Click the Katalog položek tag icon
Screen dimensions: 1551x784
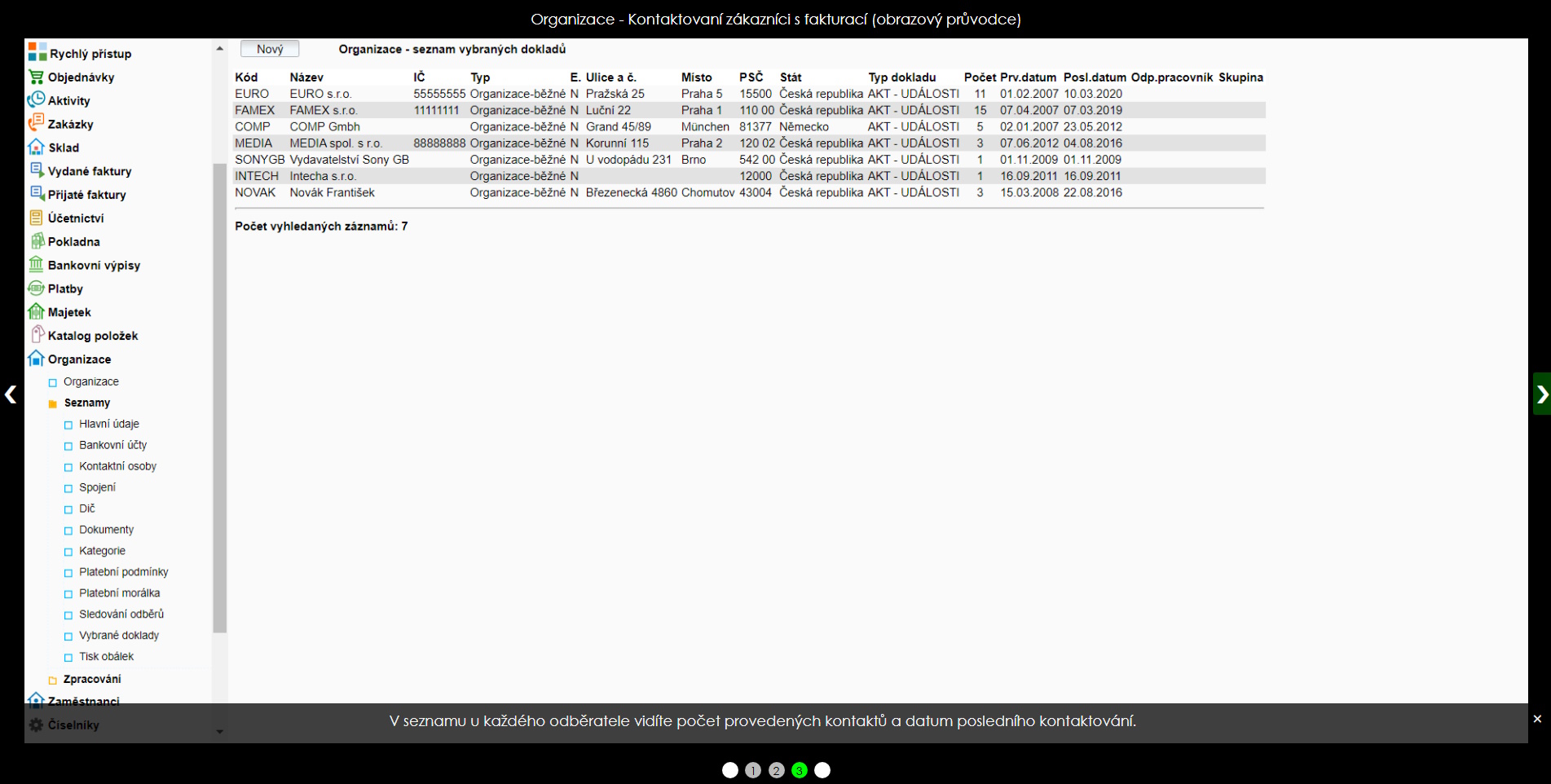pyautogui.click(x=36, y=335)
